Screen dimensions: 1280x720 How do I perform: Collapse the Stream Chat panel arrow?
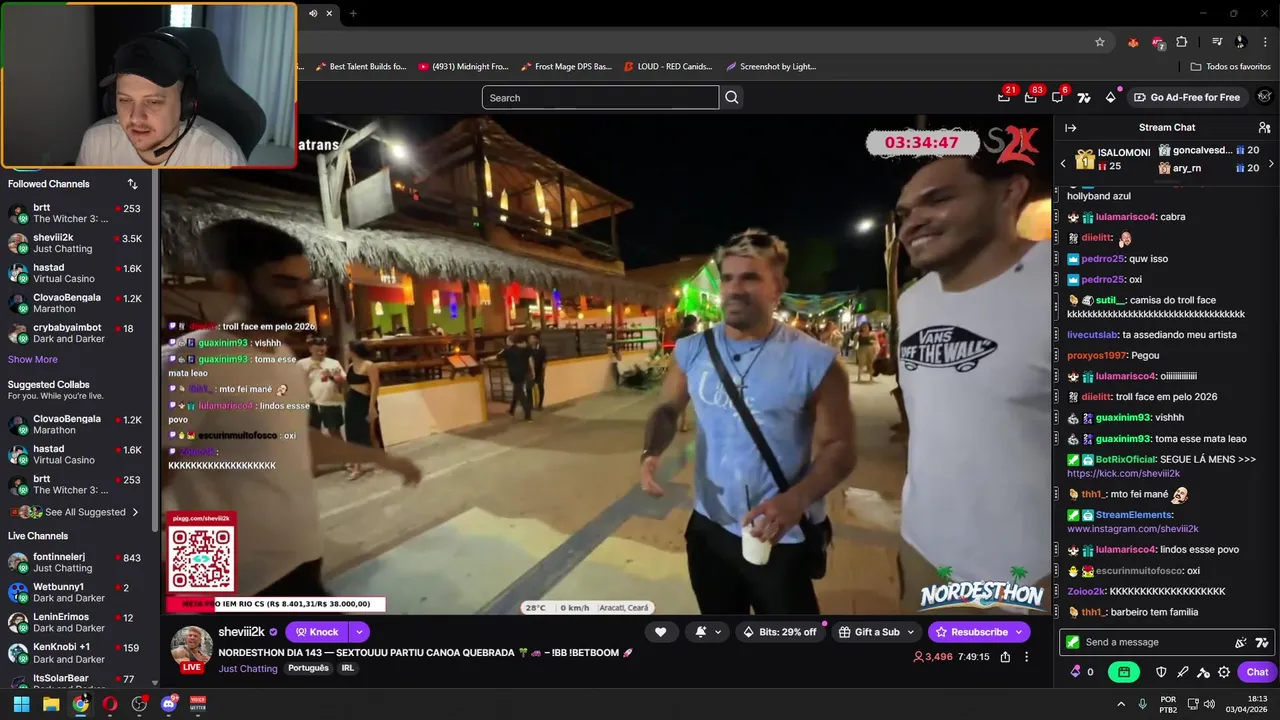pos(1070,128)
